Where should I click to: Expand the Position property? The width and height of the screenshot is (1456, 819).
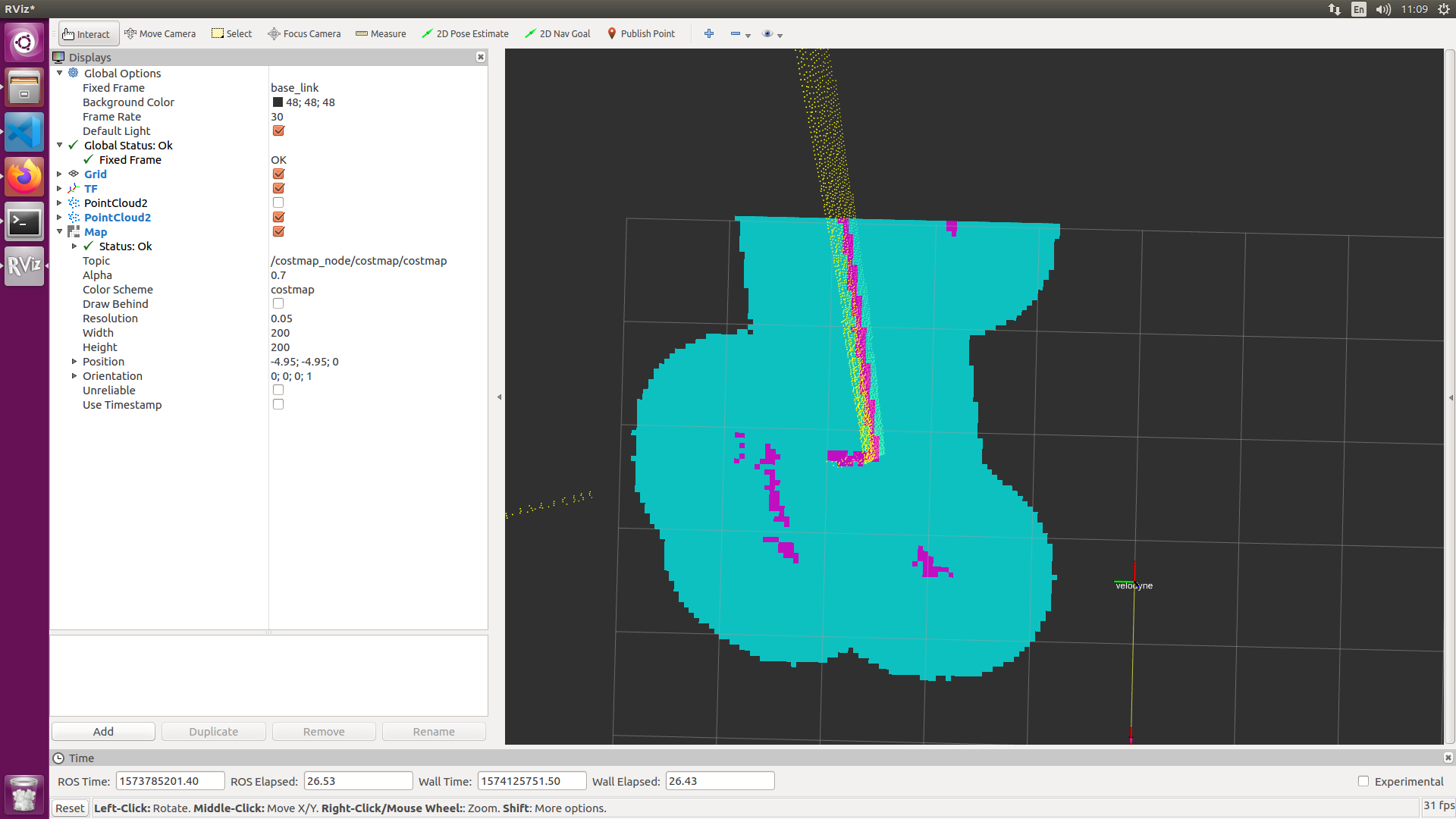pos(74,361)
